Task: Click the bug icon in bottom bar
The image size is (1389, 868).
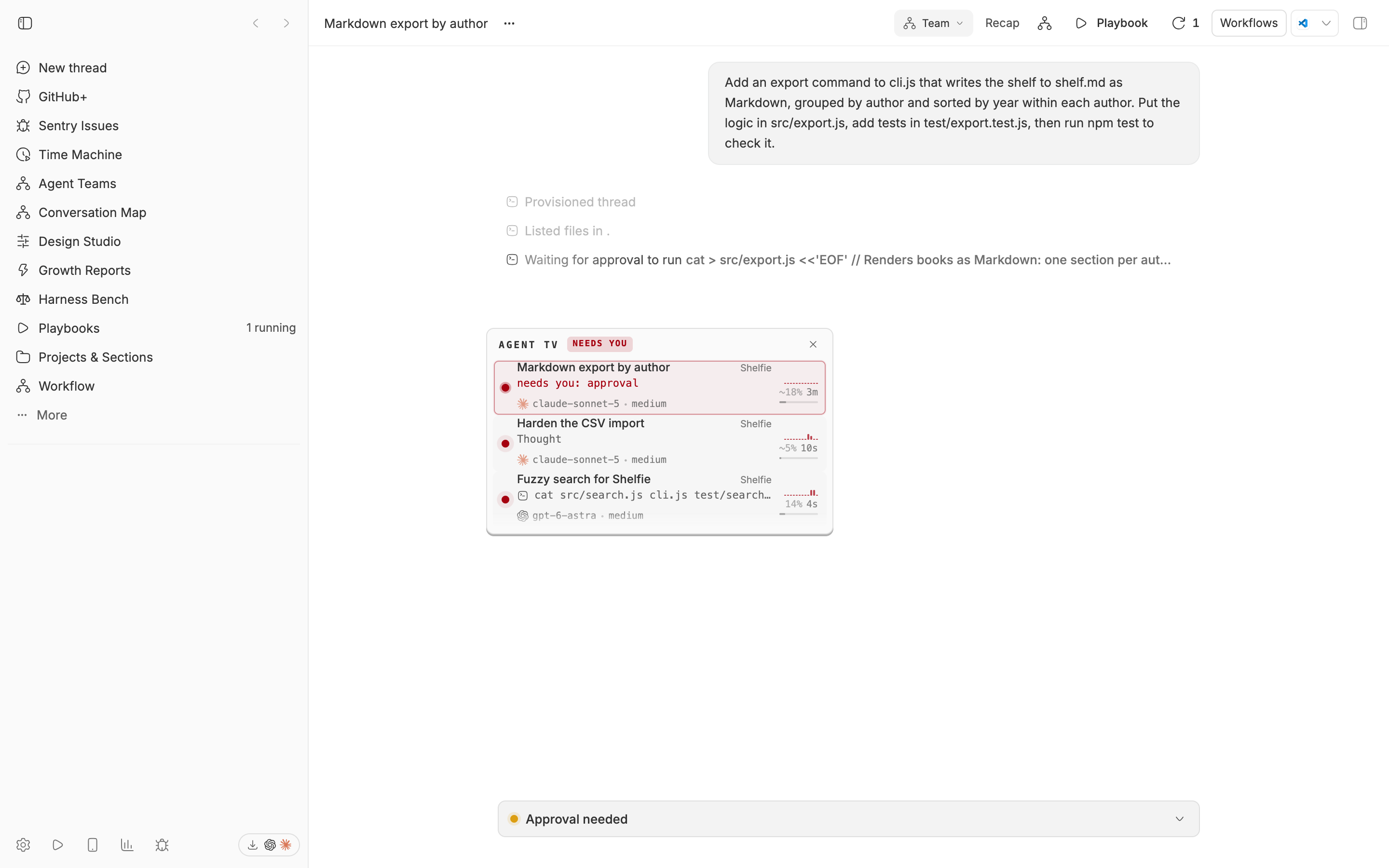Action: pos(162,844)
